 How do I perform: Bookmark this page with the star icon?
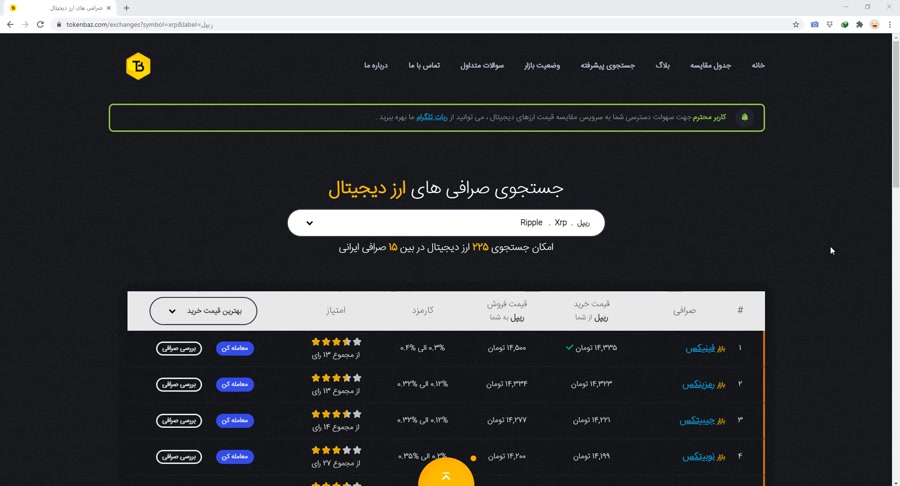pyautogui.click(x=796, y=25)
